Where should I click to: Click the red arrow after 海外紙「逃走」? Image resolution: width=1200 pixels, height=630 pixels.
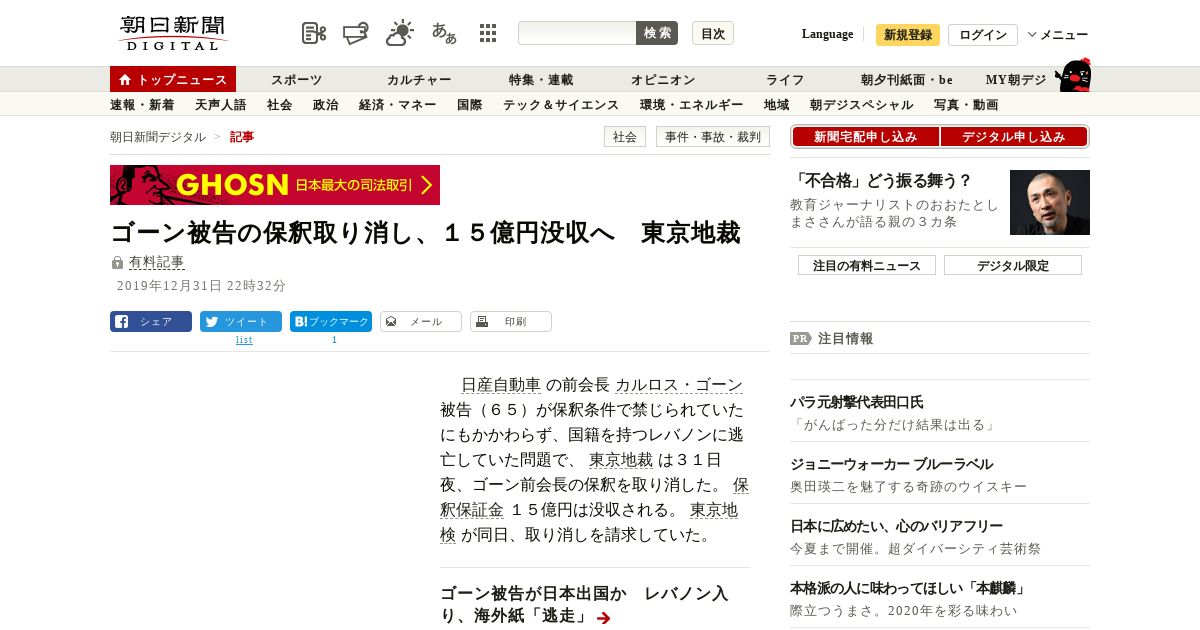[603, 618]
